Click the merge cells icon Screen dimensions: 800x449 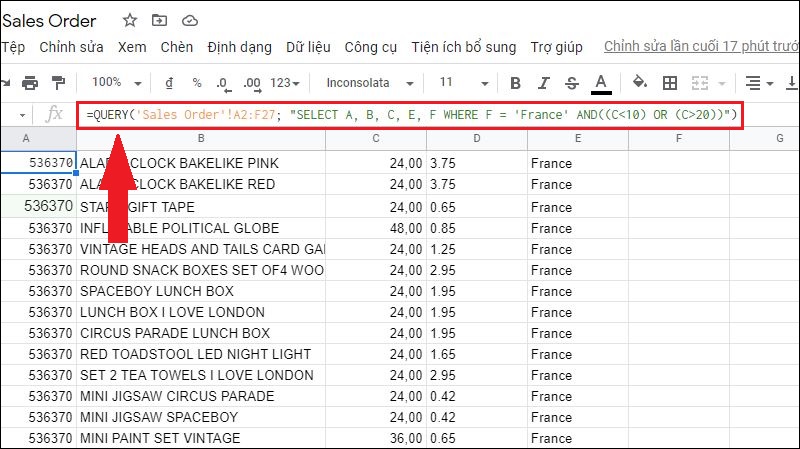pos(699,83)
